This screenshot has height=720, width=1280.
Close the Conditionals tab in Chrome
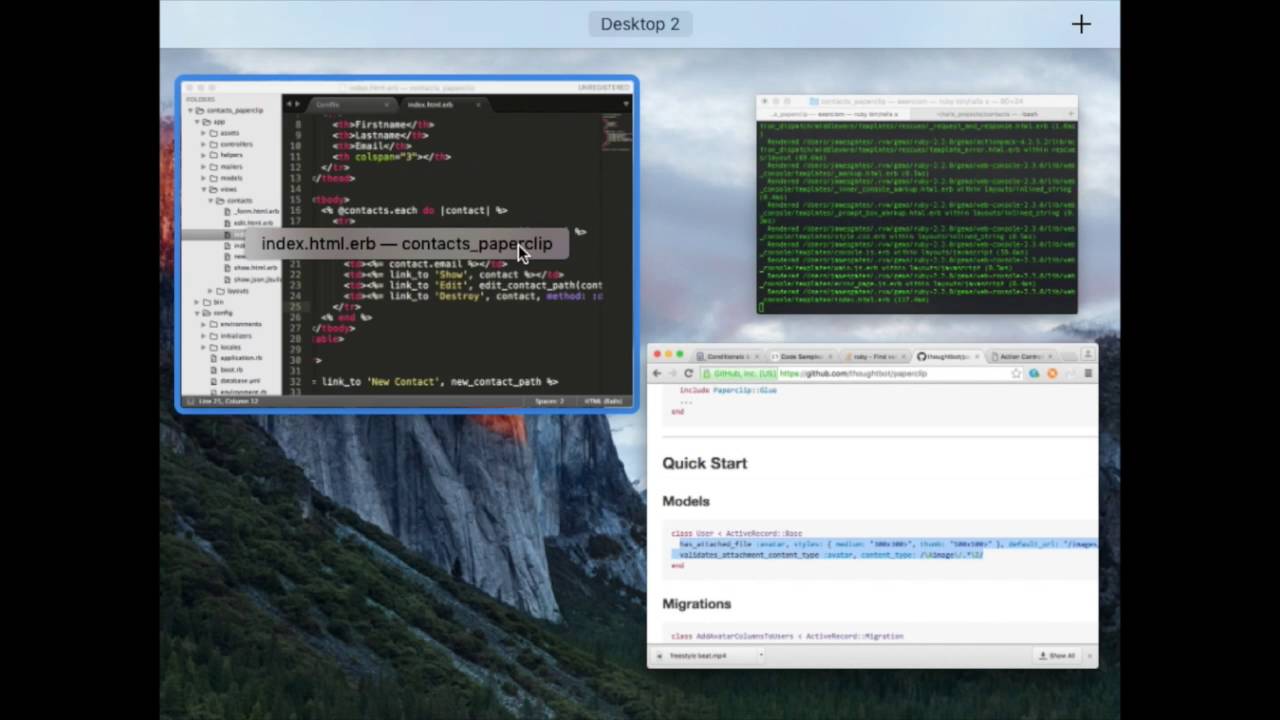click(x=756, y=356)
